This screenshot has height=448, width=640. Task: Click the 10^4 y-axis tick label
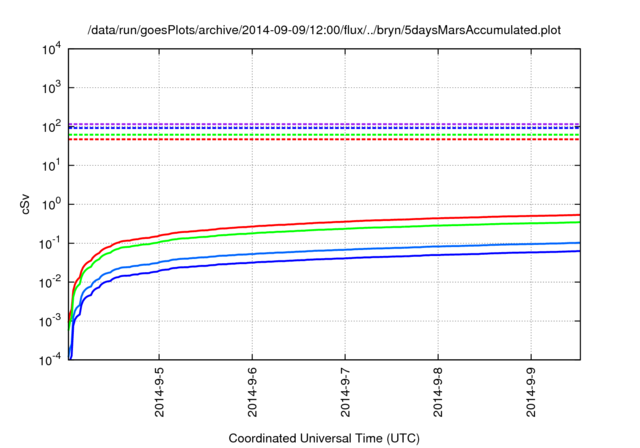(x=51, y=49)
